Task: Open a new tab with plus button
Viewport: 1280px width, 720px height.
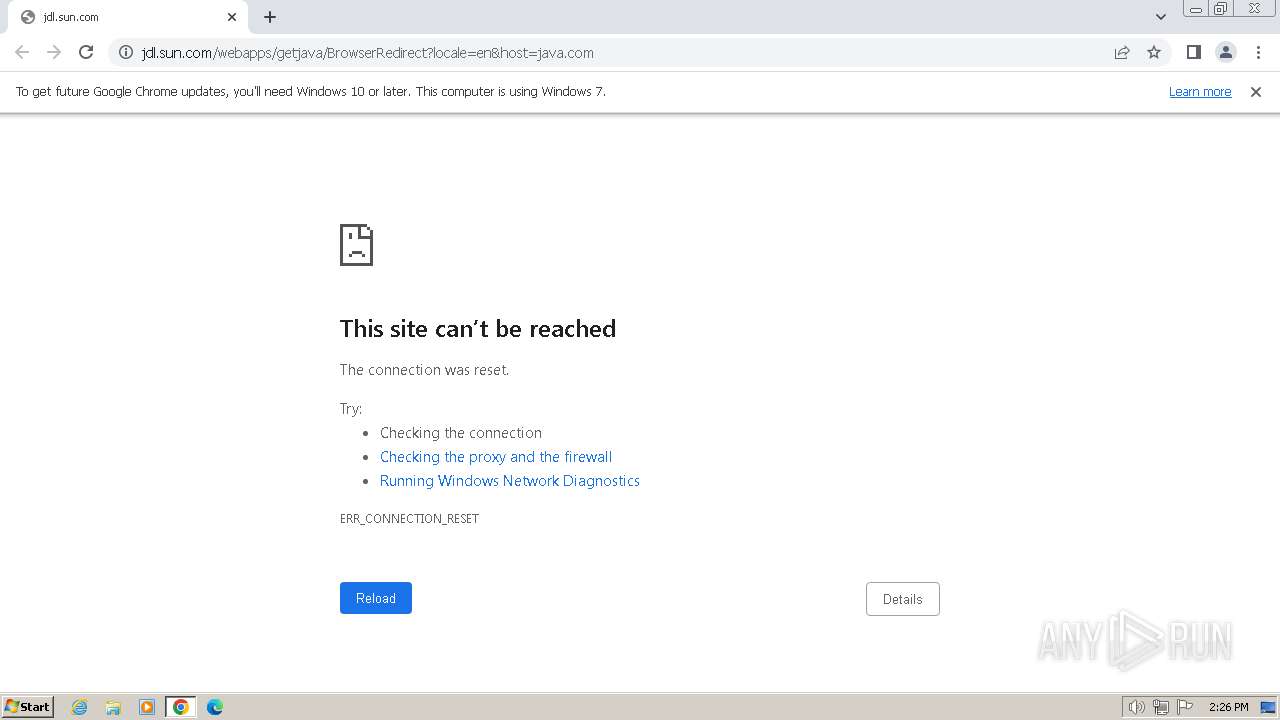Action: [270, 17]
